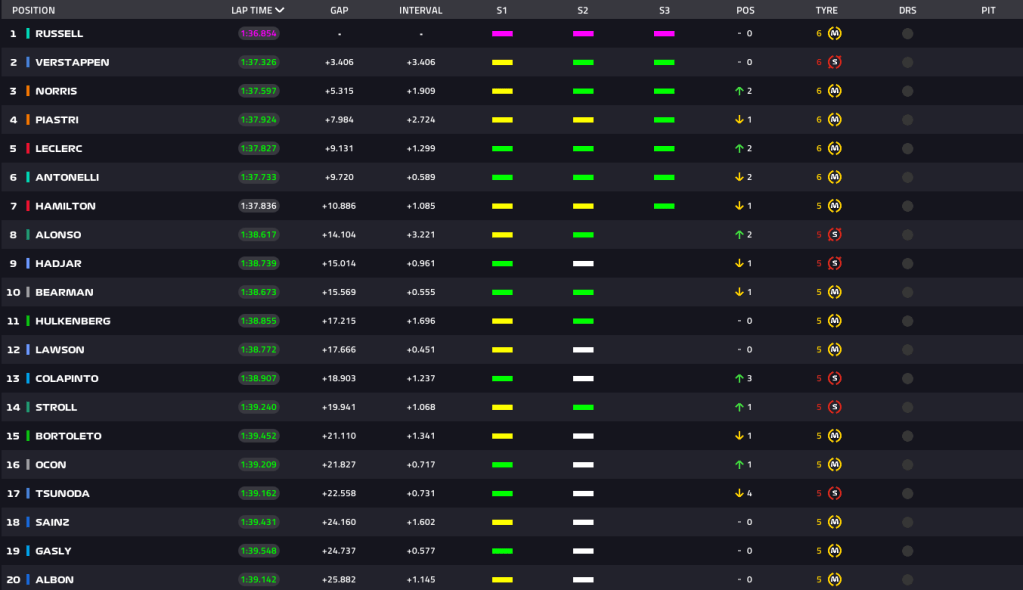Click Hadjar's soft tyre icon
The width and height of the screenshot is (1023, 590).
point(834,263)
